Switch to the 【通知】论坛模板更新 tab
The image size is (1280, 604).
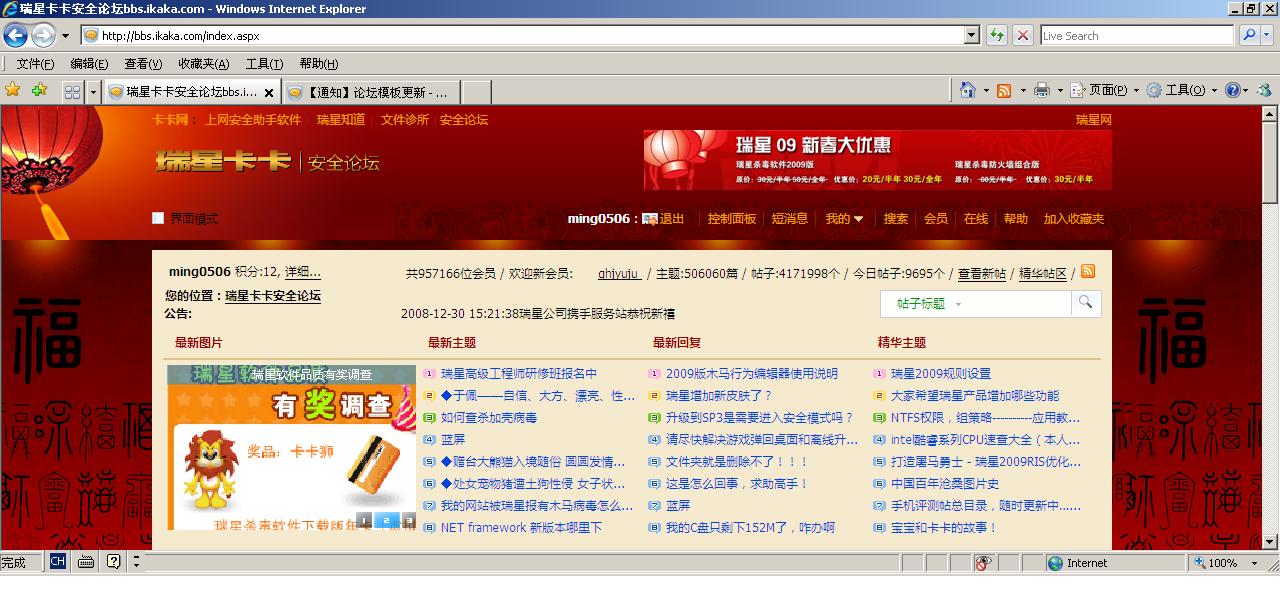(x=371, y=92)
